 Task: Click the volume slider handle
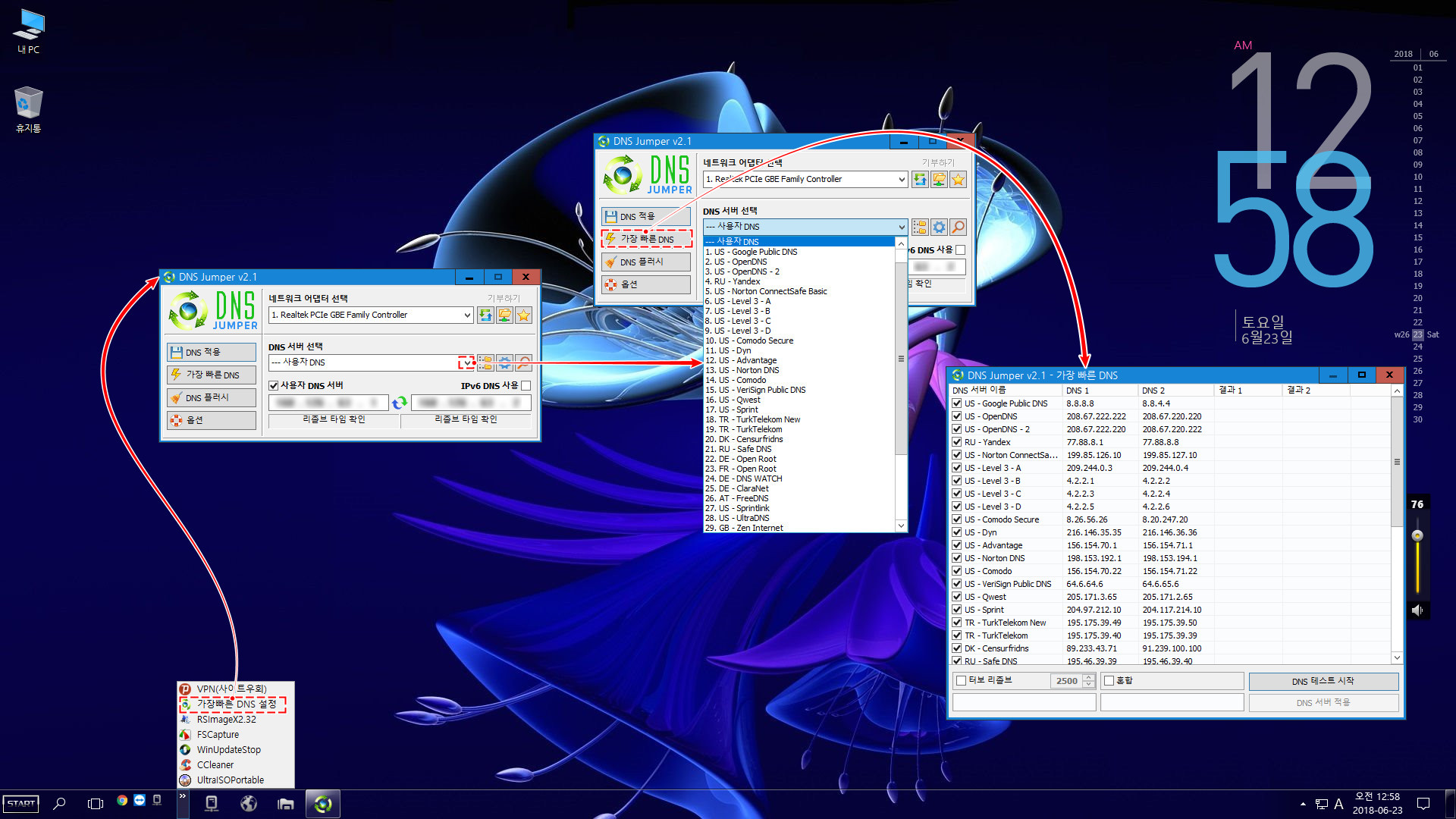pyautogui.click(x=1417, y=535)
